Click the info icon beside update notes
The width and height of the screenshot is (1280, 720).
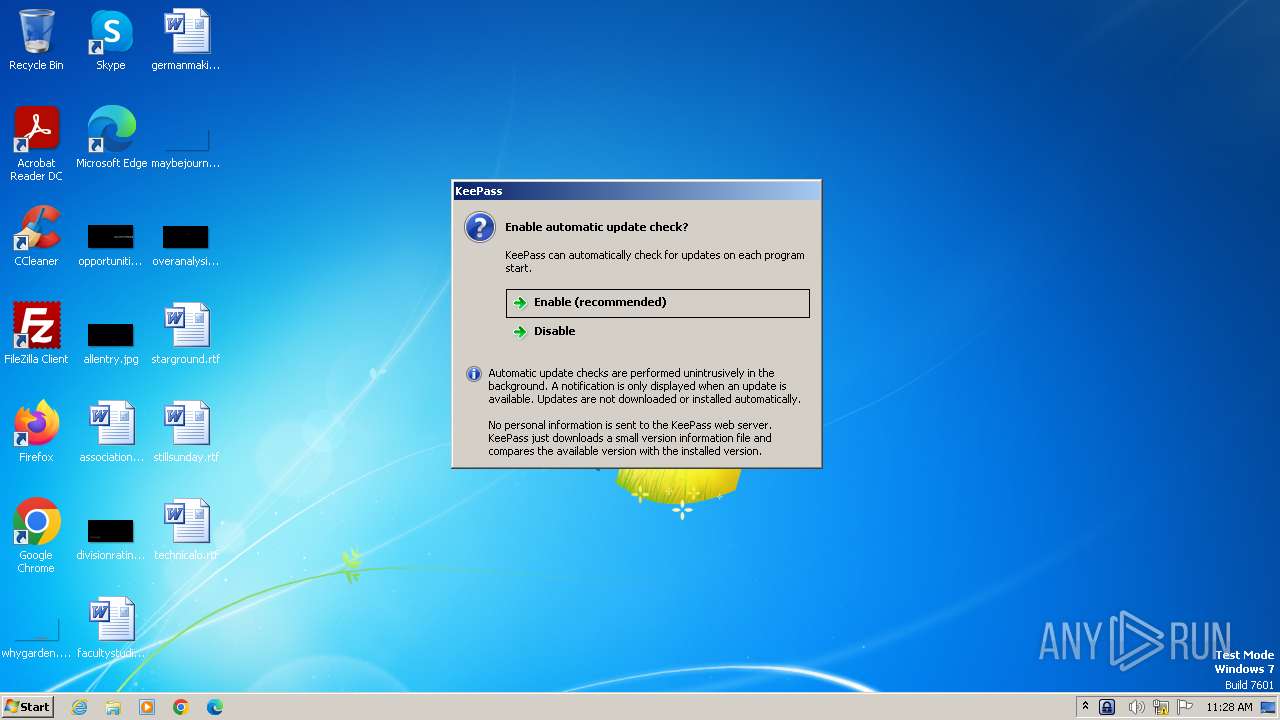point(474,374)
